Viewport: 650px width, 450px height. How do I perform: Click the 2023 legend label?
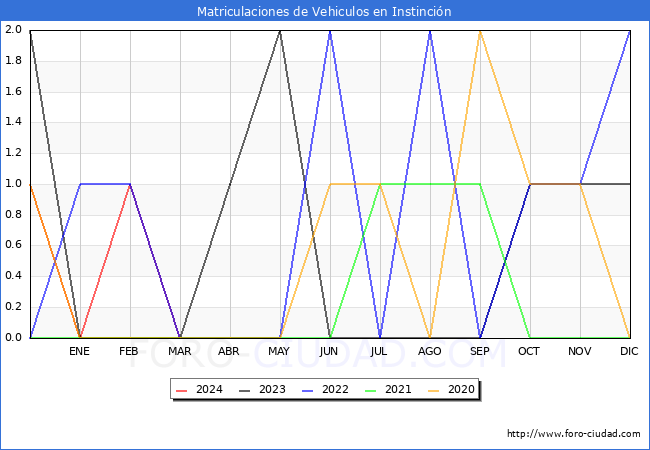272,390
